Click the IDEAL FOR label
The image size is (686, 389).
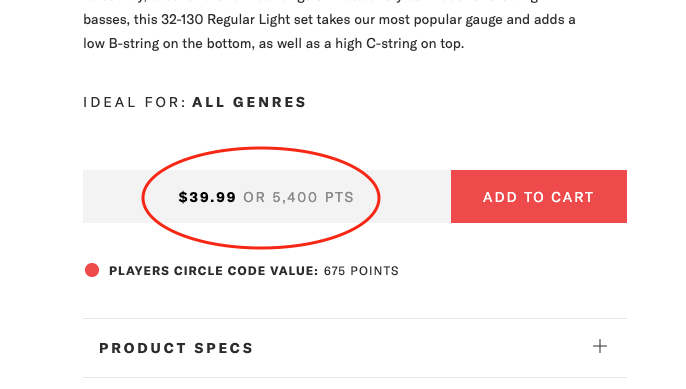click(135, 102)
